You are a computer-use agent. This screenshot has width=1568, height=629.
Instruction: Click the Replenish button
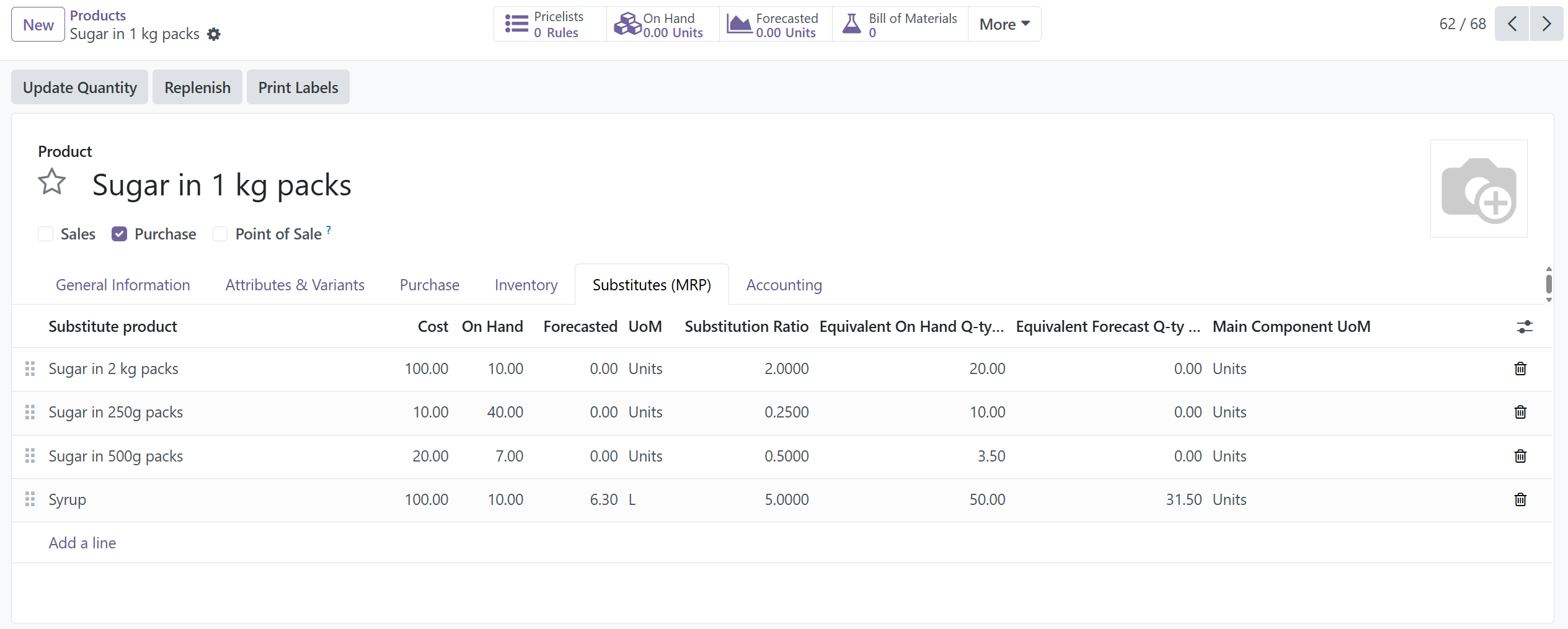click(197, 87)
